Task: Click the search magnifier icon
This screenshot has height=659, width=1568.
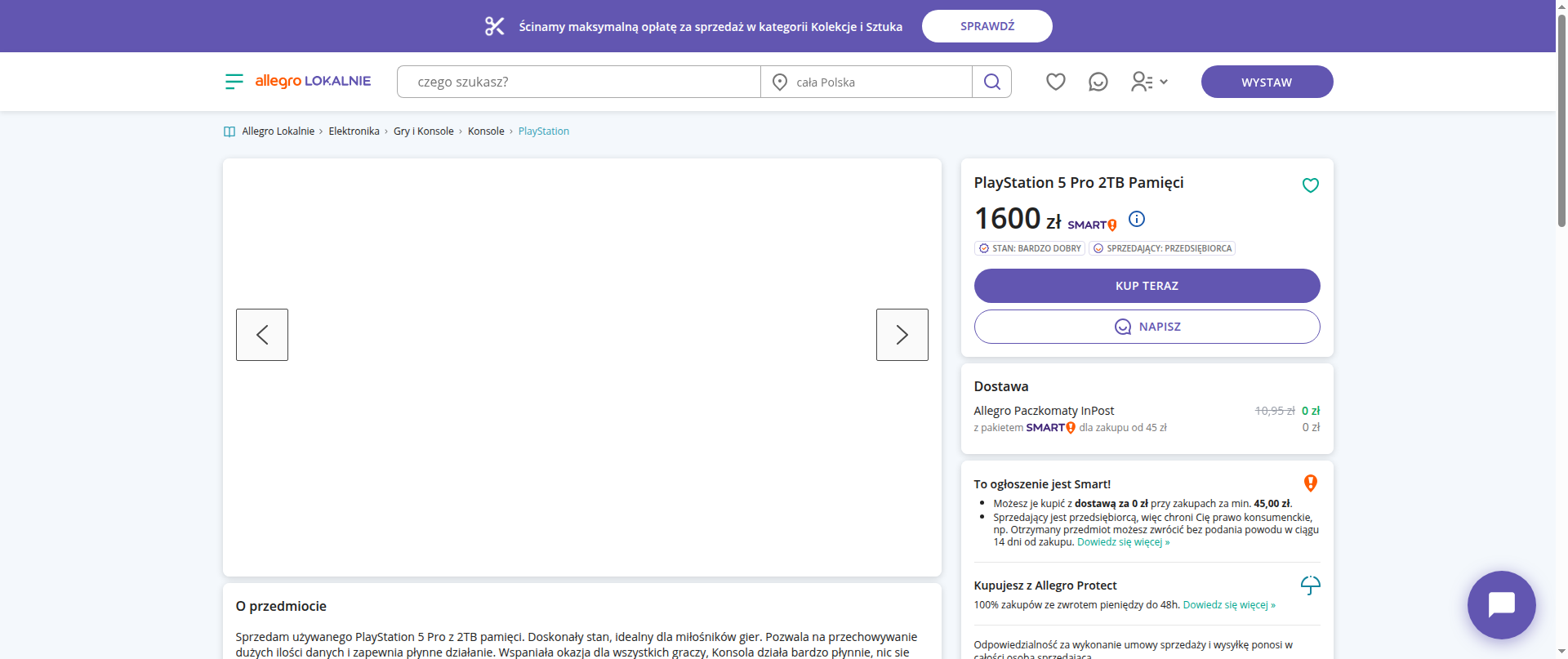Action: (x=992, y=82)
